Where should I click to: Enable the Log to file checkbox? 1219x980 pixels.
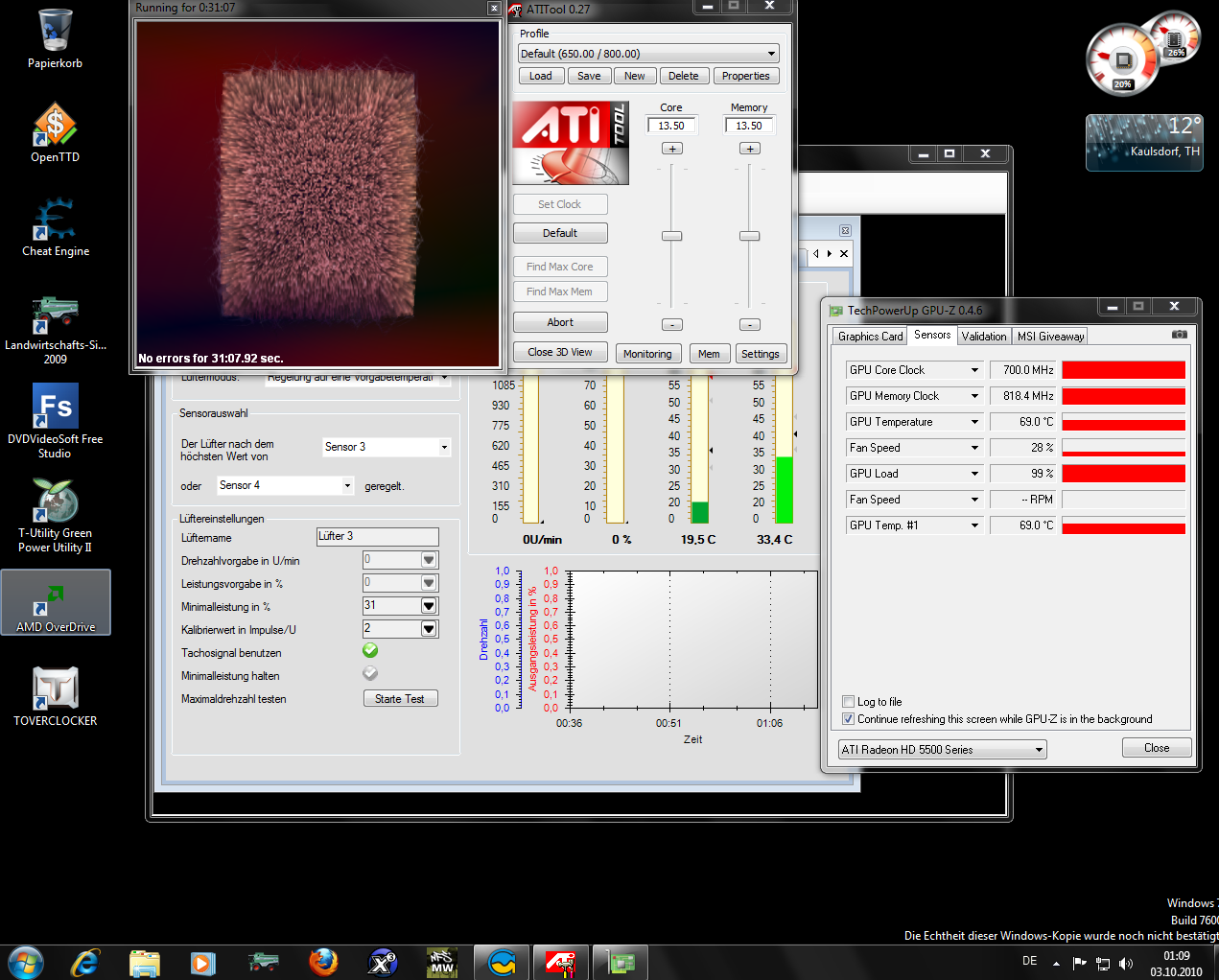(x=848, y=702)
